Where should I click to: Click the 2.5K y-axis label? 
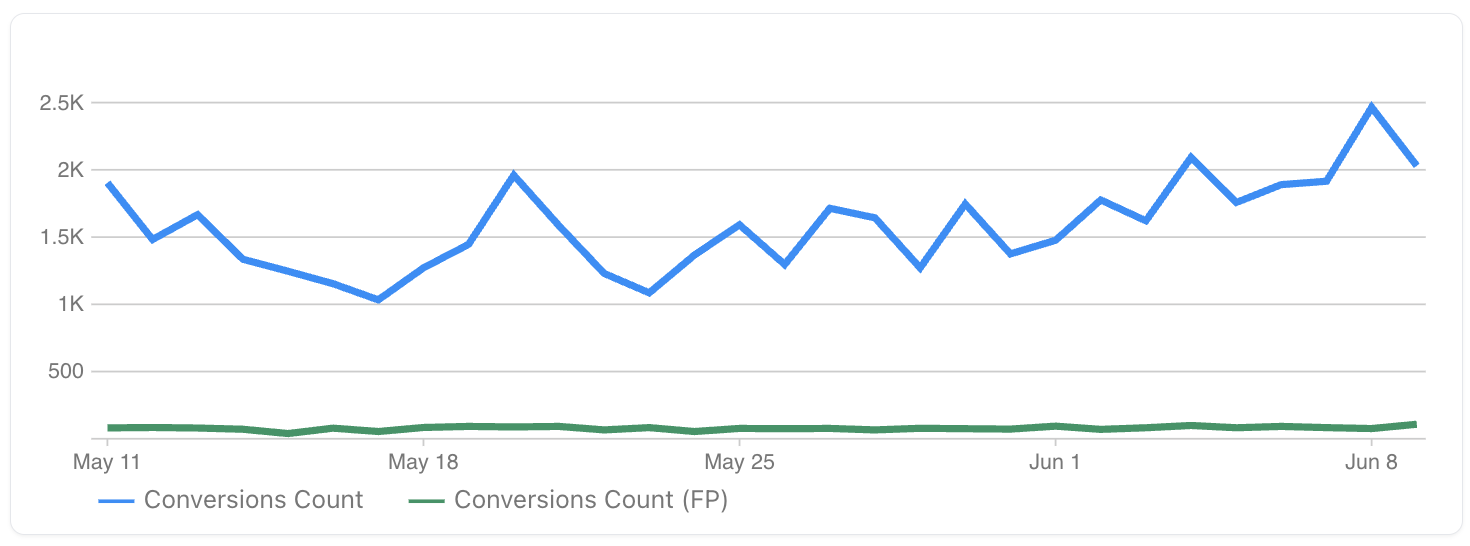pyautogui.click(x=62, y=103)
